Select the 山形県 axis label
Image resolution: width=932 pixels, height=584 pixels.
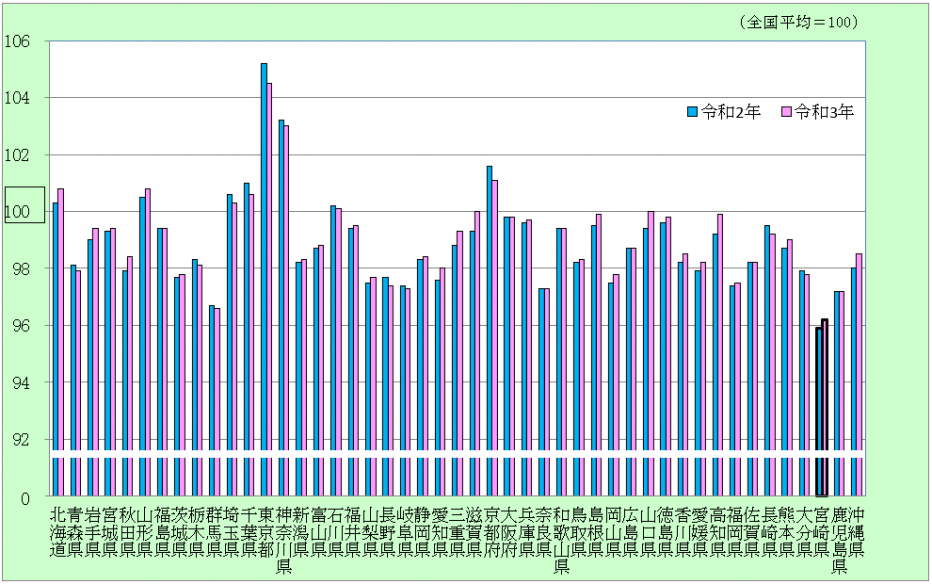pos(144,532)
